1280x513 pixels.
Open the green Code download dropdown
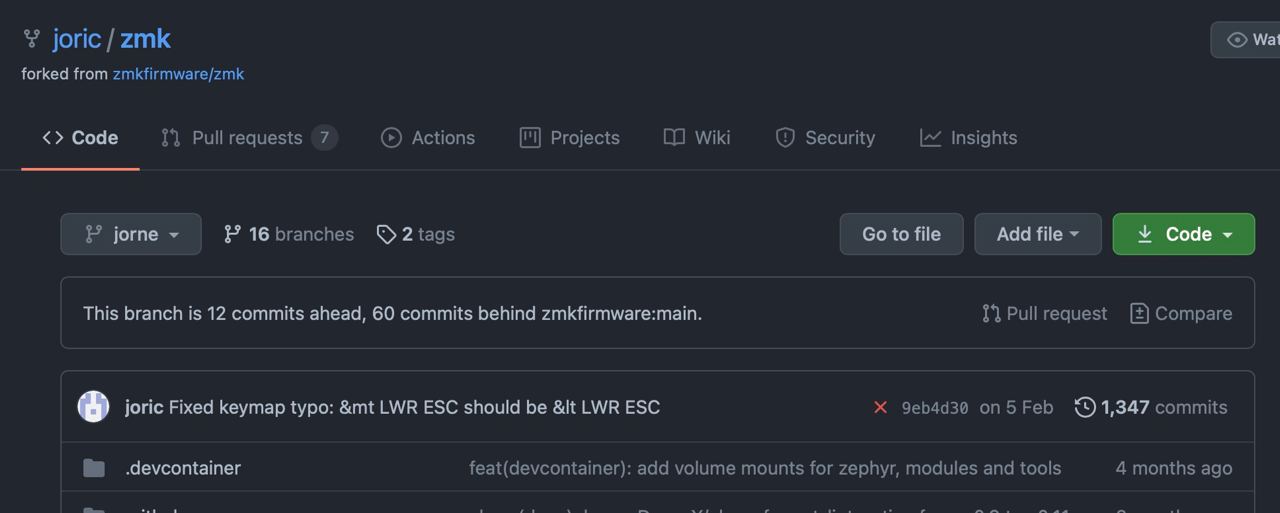coord(1184,234)
